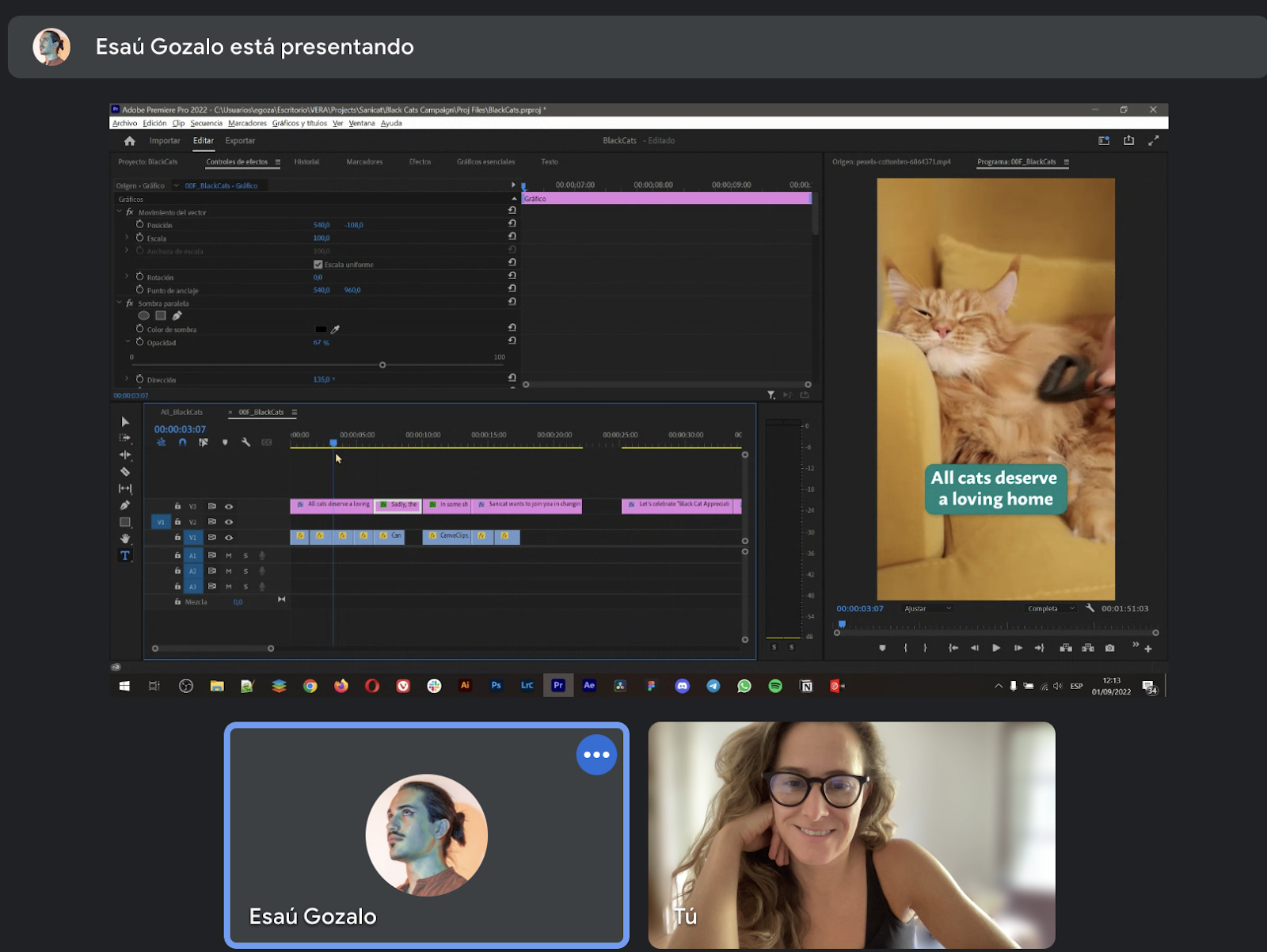Expand the Escala property
This screenshot has width=1267, height=952.
tap(127, 238)
